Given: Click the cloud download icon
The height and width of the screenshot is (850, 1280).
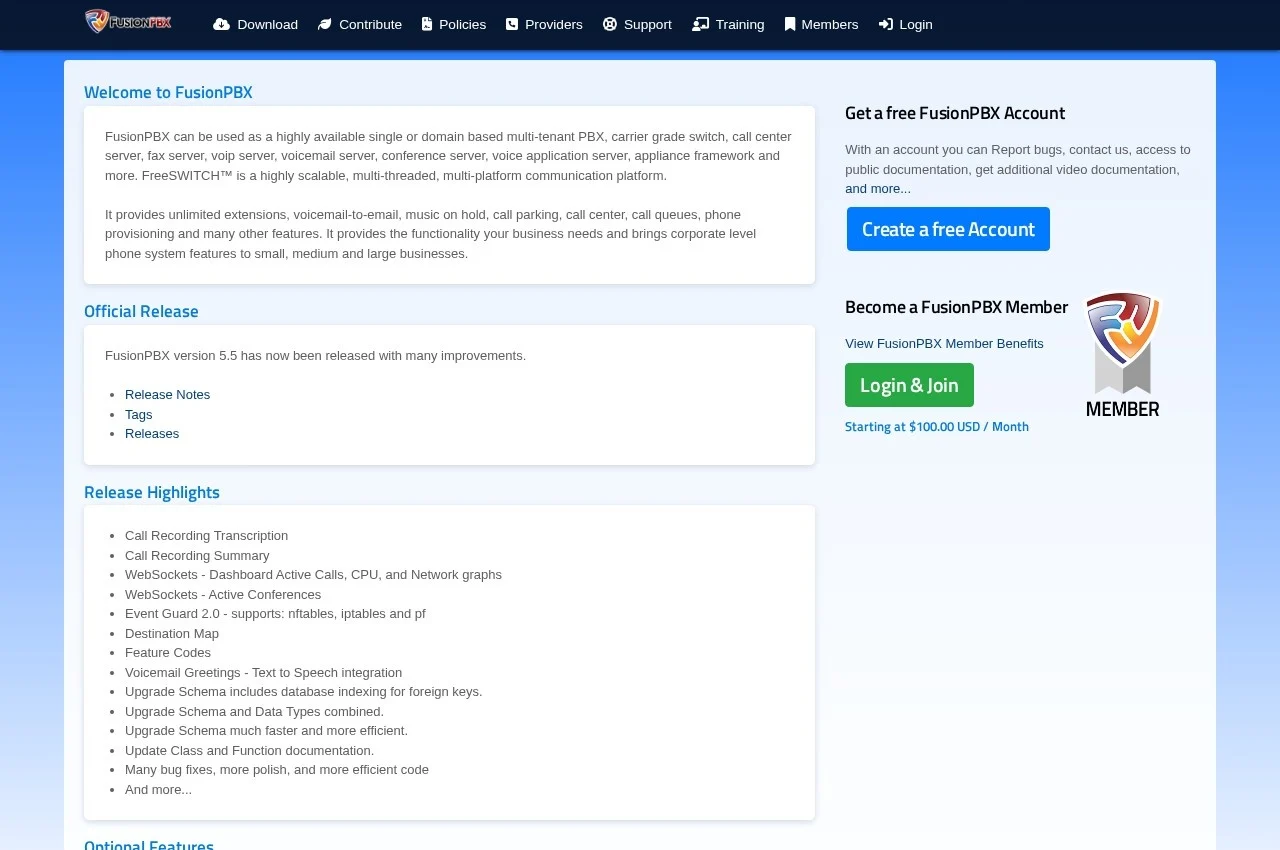Looking at the screenshot, I should pos(222,24).
